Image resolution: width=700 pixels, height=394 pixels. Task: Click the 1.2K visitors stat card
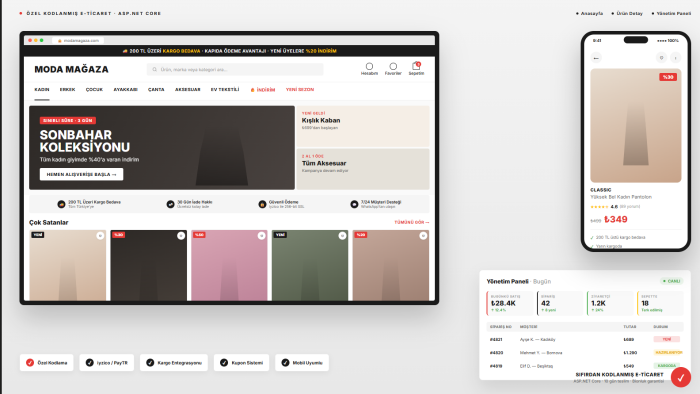click(x=610, y=303)
